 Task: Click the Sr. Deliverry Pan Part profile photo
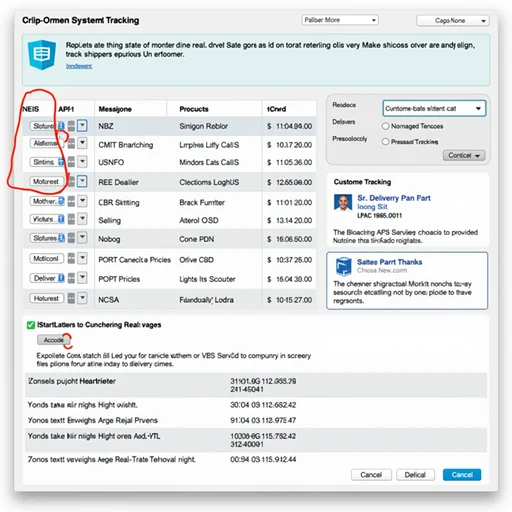[343, 203]
